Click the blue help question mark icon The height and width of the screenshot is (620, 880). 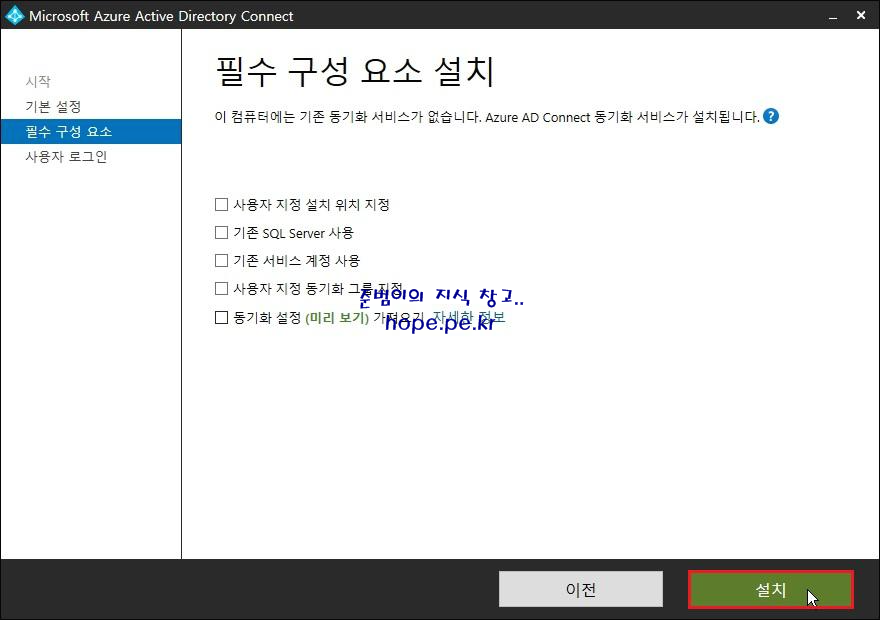771,116
